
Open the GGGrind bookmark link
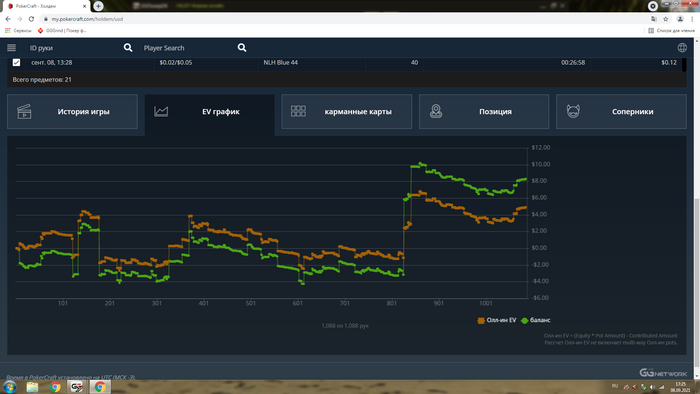pyautogui.click(x=62, y=31)
